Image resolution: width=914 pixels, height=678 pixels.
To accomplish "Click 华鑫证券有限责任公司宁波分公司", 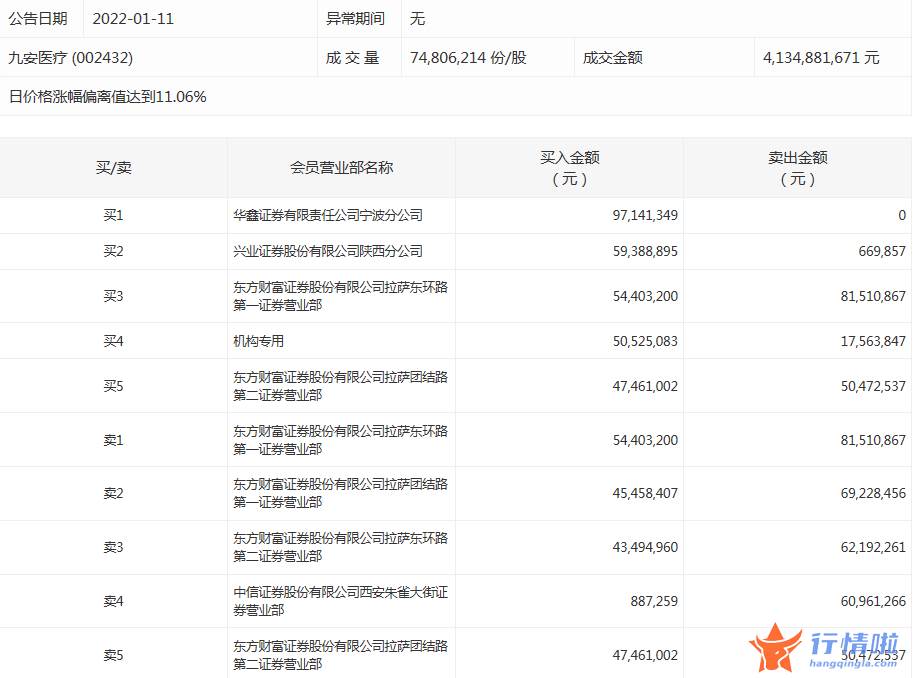I will click(x=328, y=215).
